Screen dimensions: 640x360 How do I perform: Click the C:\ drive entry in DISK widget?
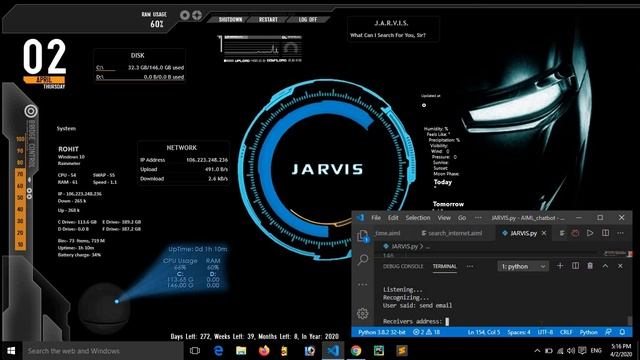[x=140, y=67]
